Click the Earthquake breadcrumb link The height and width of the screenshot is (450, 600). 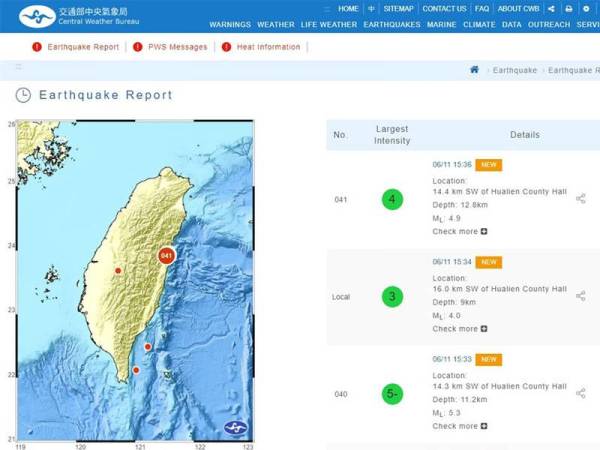tap(515, 70)
